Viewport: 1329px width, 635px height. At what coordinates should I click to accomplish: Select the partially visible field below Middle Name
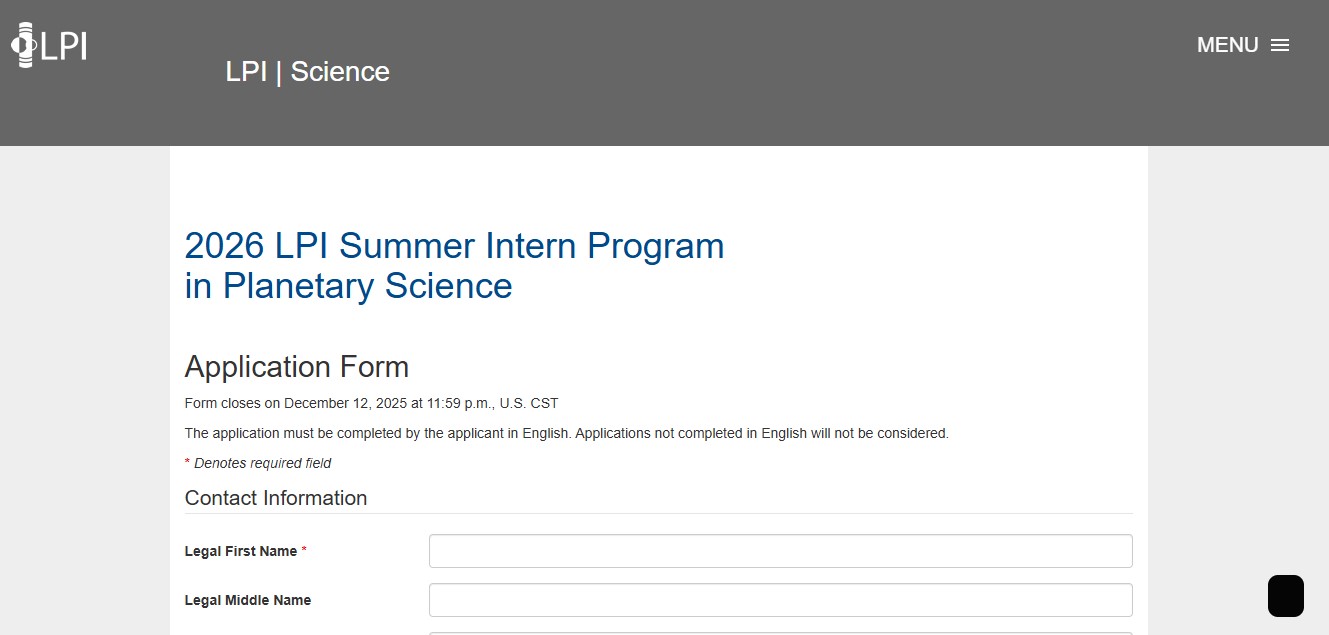click(x=780, y=632)
